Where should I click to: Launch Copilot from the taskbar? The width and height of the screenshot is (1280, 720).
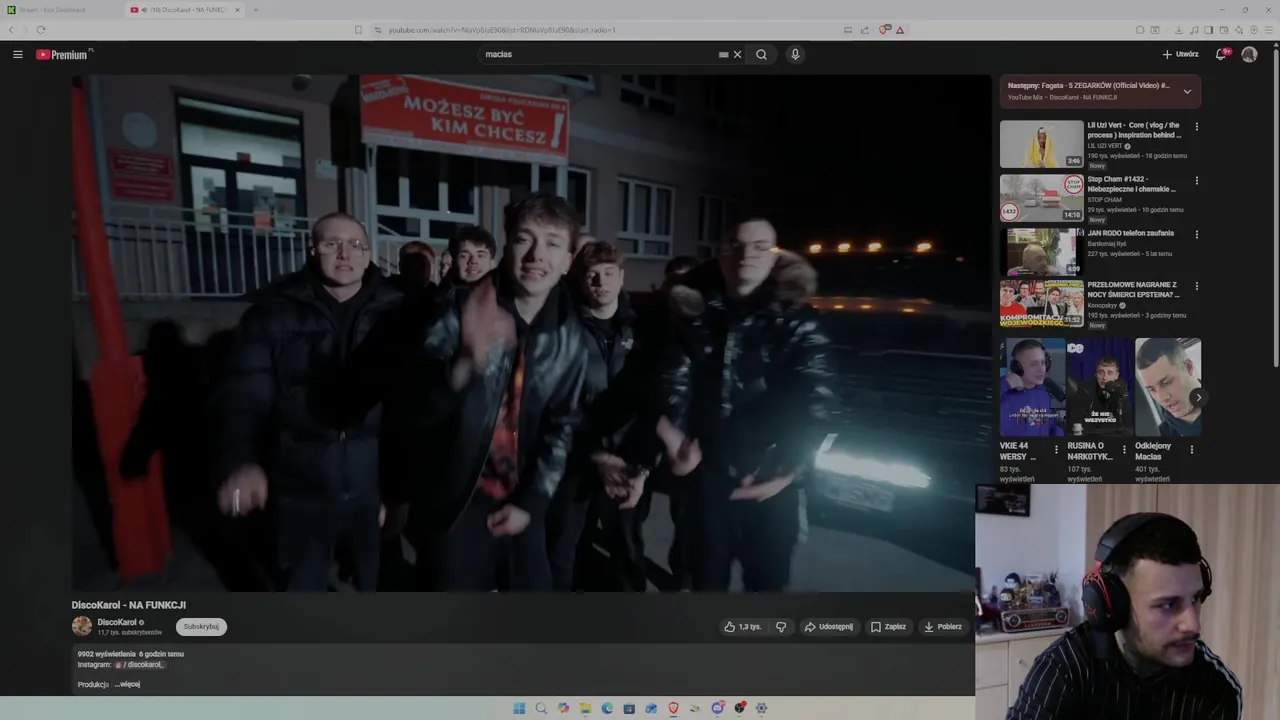563,708
